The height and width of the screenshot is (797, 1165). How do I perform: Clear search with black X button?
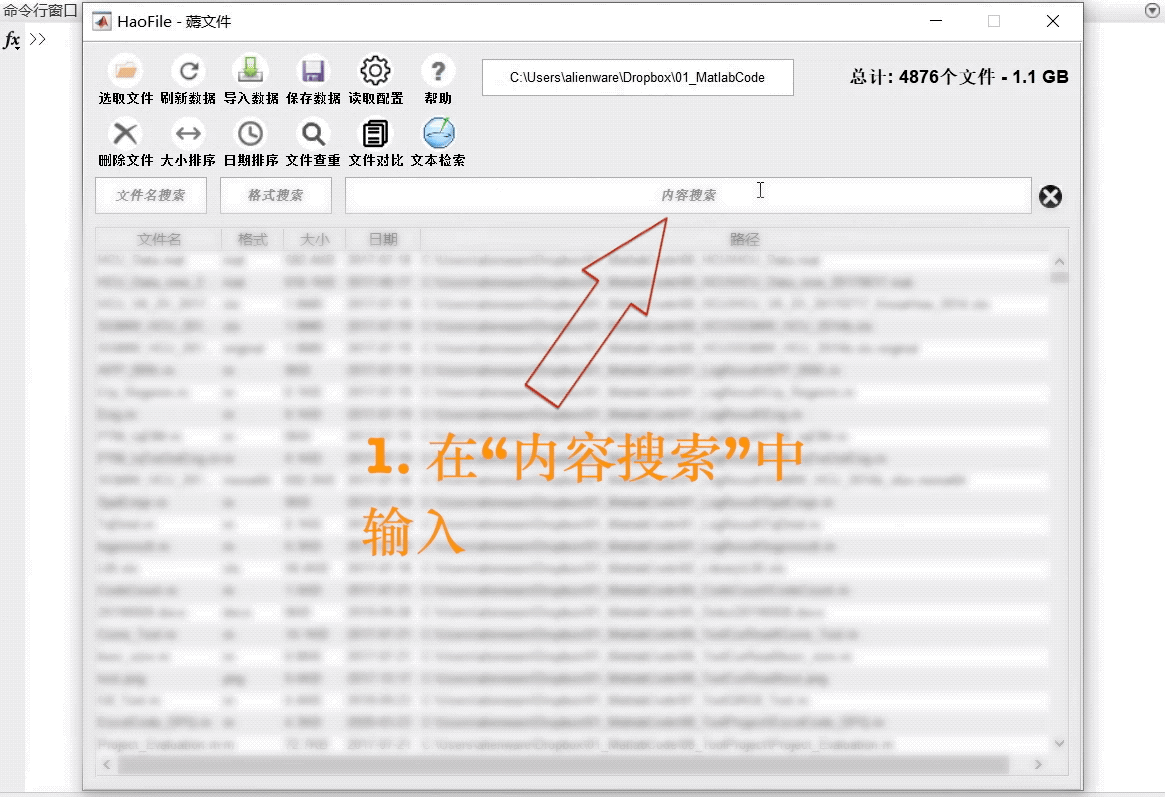(x=1051, y=196)
